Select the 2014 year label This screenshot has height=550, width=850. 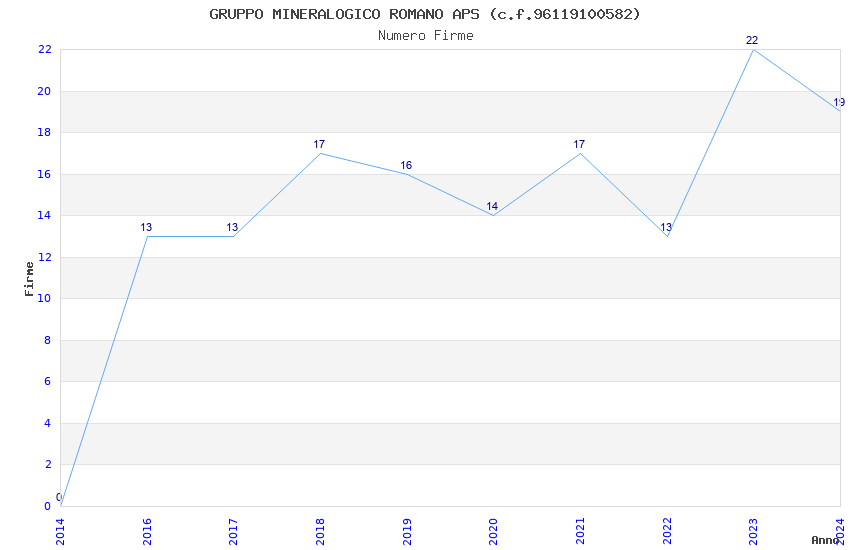[x=60, y=532]
